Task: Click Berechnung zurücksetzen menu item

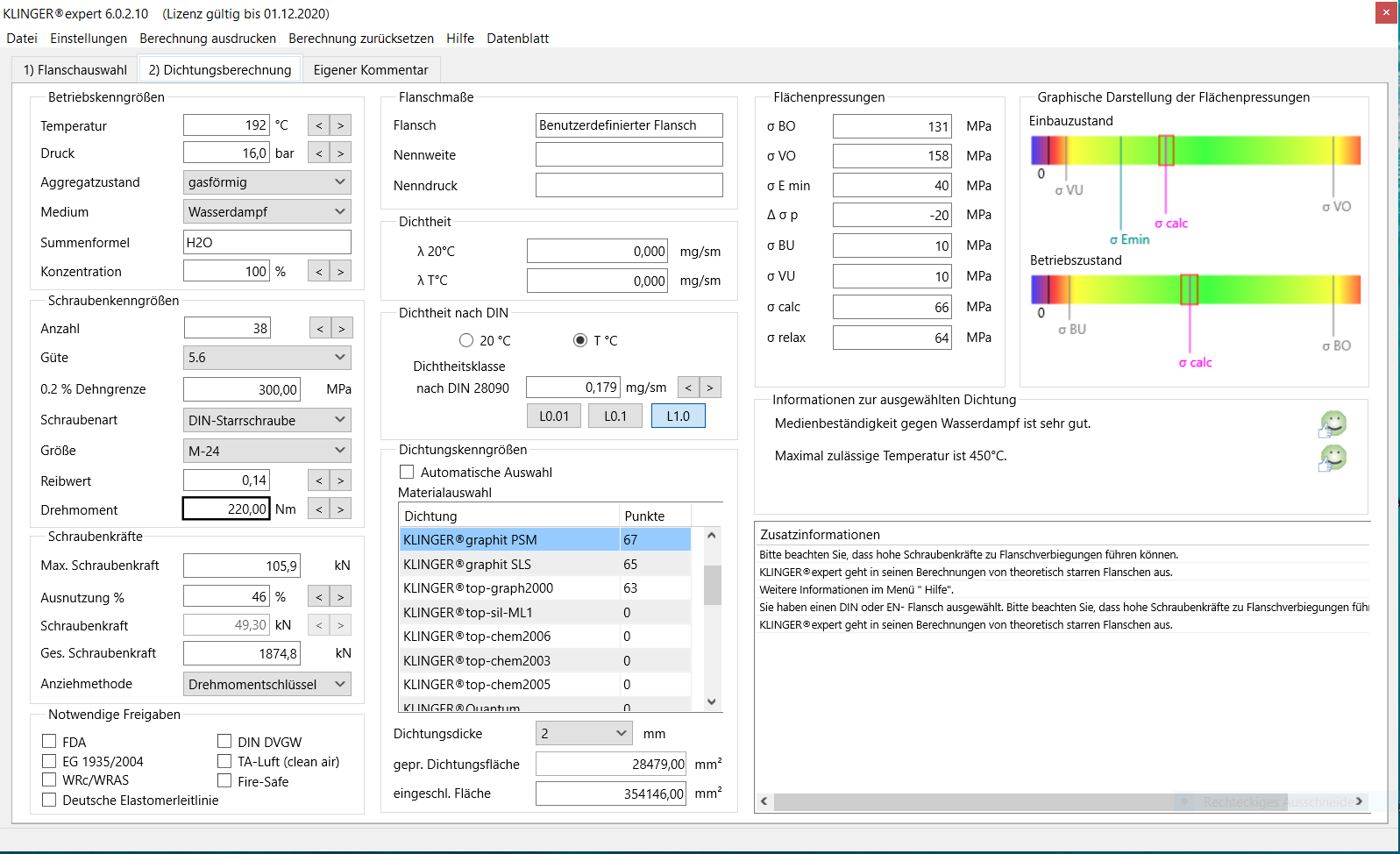Action: click(x=361, y=39)
